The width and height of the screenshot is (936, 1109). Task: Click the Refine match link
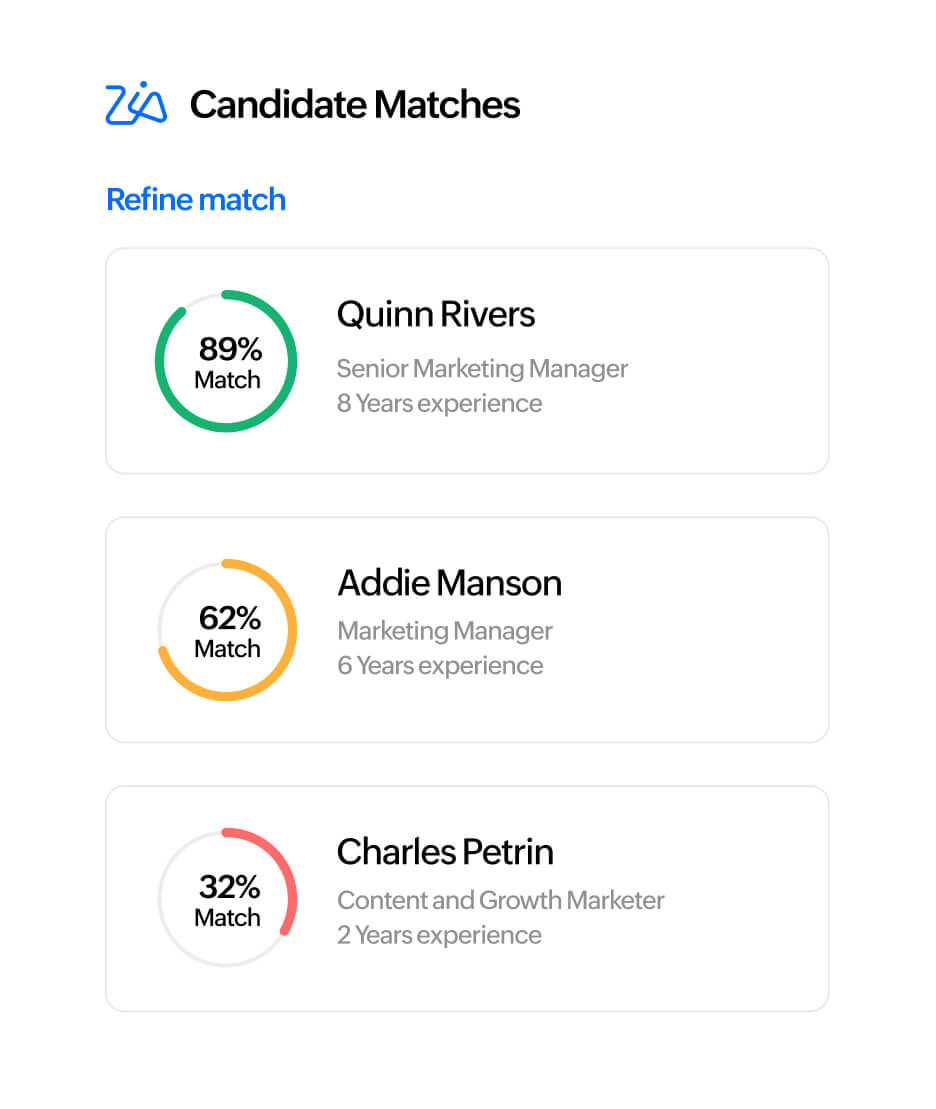tap(196, 200)
